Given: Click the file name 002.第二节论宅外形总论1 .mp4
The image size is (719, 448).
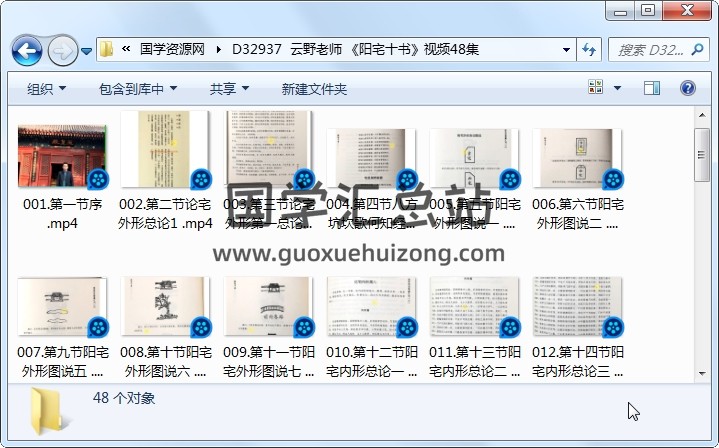Looking at the screenshot, I should (x=165, y=214).
